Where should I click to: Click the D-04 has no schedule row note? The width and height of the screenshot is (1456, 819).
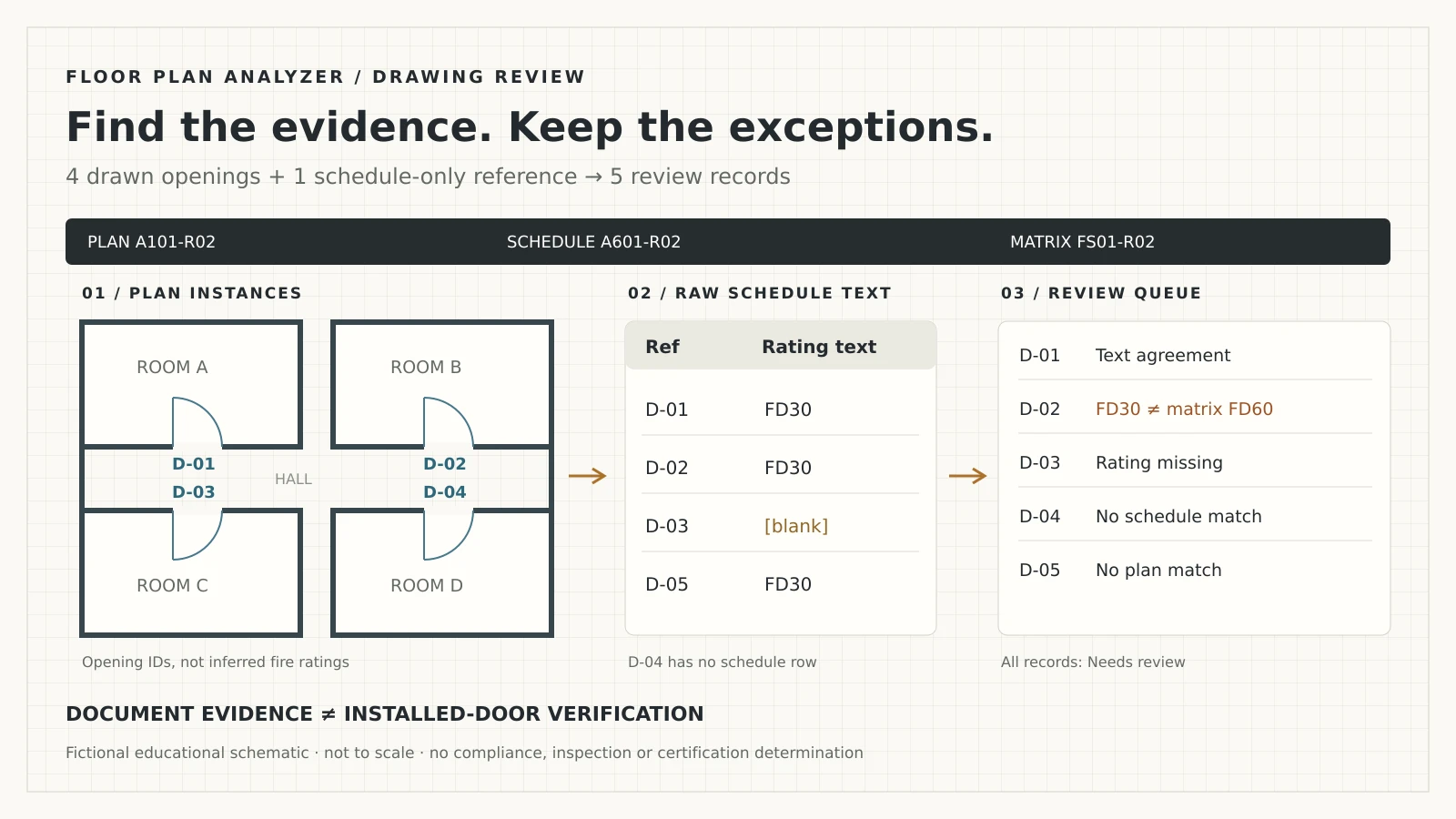[723, 662]
